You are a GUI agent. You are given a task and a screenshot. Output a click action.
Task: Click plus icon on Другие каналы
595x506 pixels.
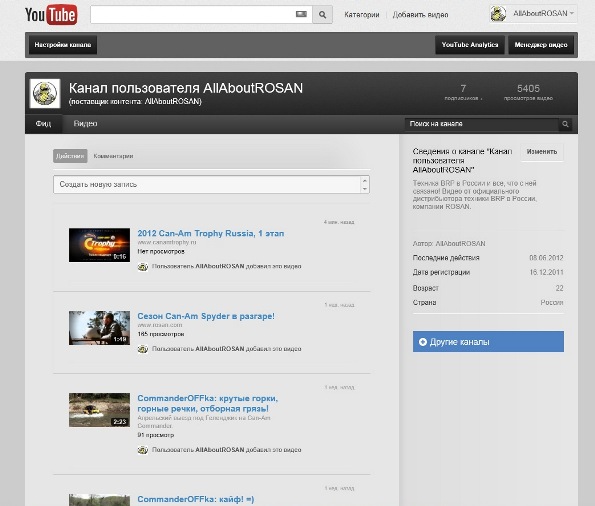[423, 342]
